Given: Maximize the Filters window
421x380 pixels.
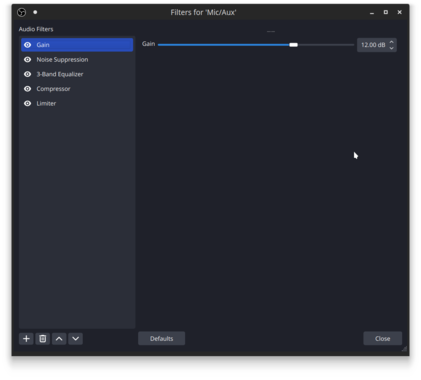Looking at the screenshot, I should coord(386,12).
